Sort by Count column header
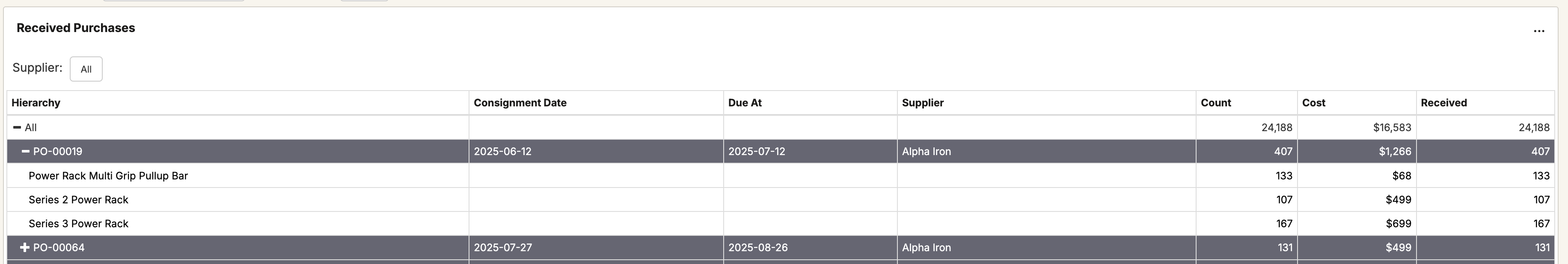The height and width of the screenshot is (264, 1568). click(x=1215, y=103)
